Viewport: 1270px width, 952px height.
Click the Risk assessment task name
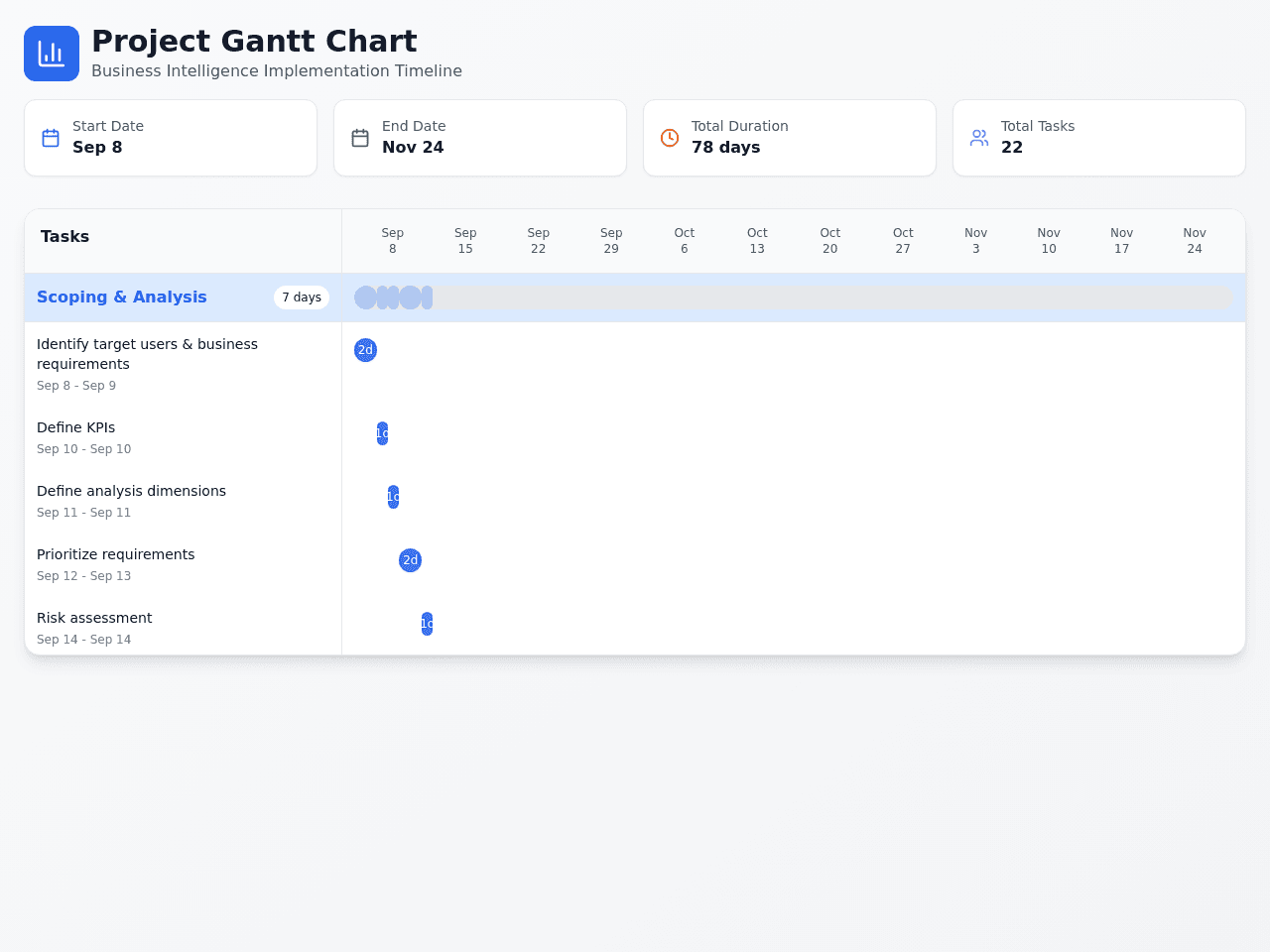tap(94, 618)
